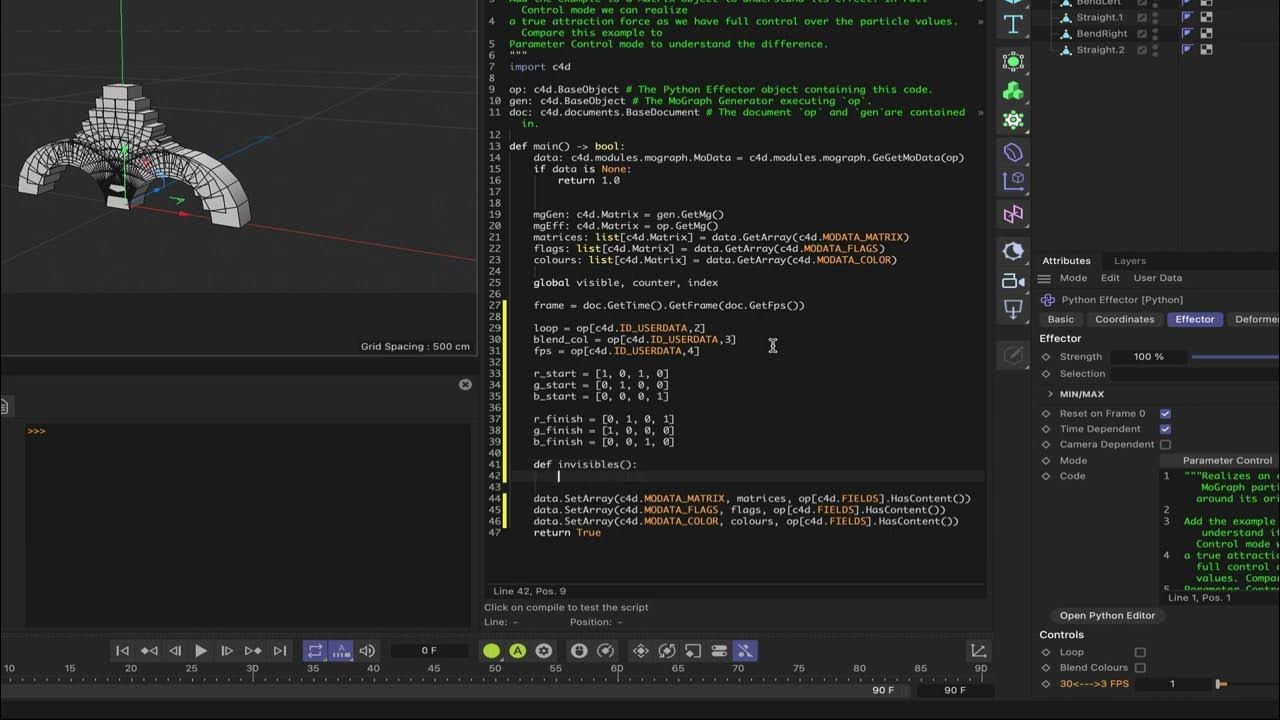Select the Basic tab
Viewport: 1280px width, 720px height.
click(x=1061, y=319)
